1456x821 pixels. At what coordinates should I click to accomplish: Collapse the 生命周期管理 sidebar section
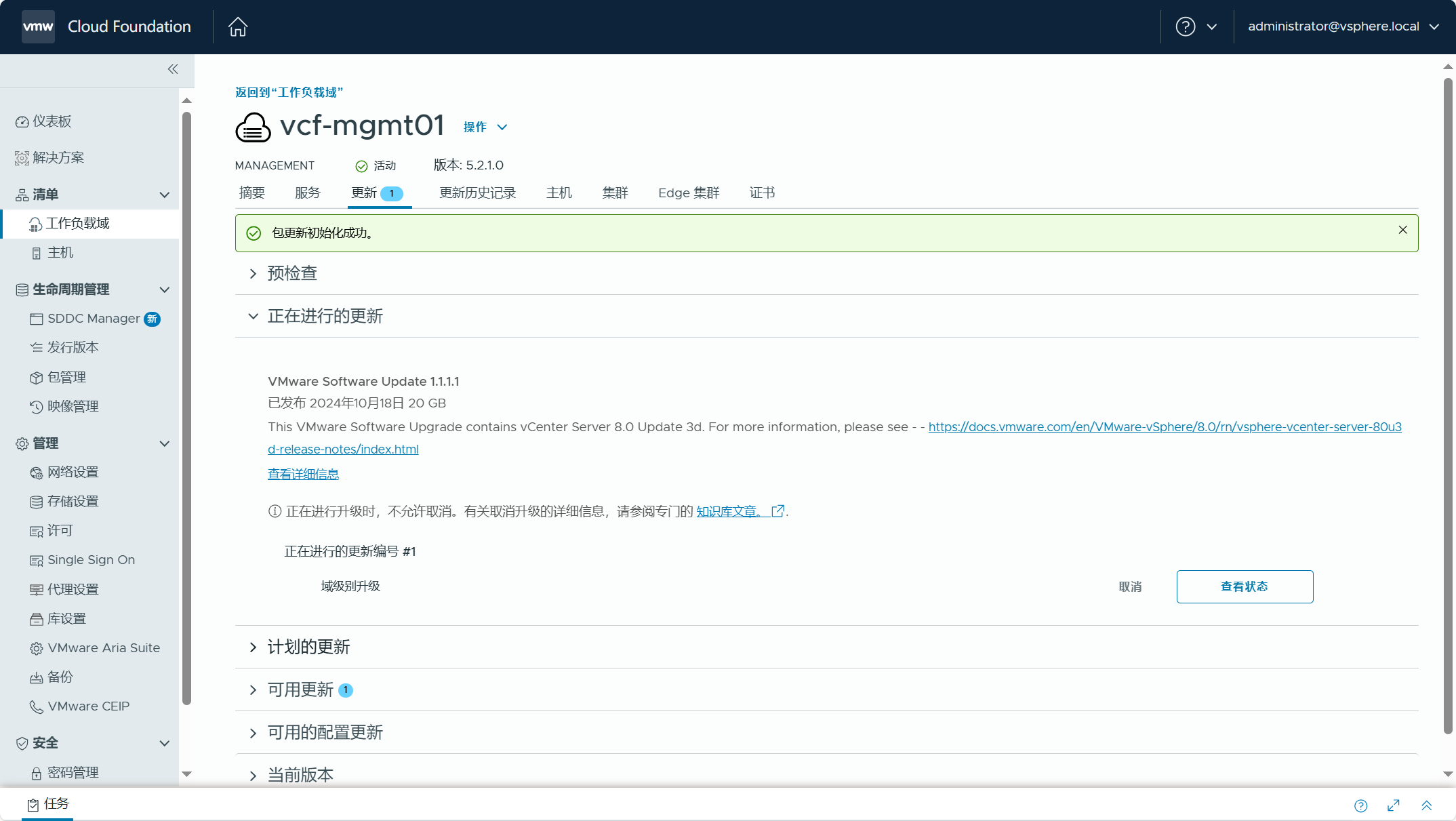point(164,290)
